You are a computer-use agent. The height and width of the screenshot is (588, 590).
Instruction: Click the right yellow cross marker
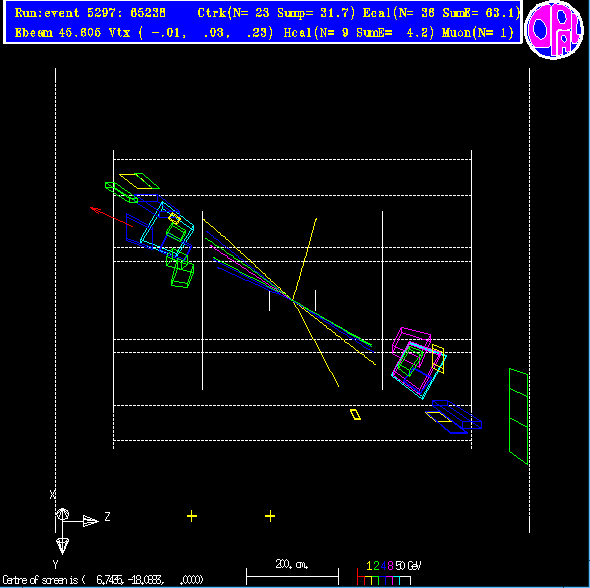tap(270, 516)
